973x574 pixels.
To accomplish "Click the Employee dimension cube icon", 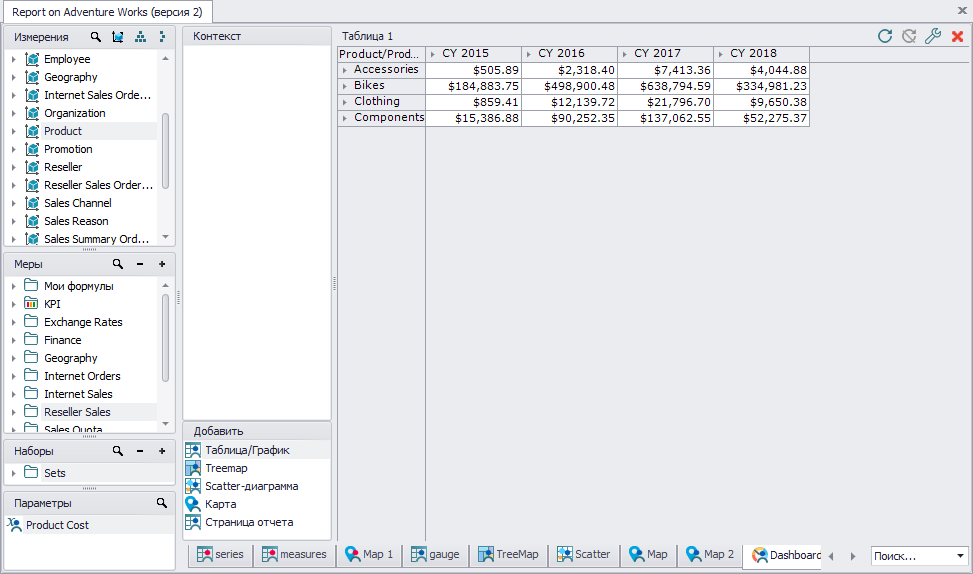I will tap(32, 59).
